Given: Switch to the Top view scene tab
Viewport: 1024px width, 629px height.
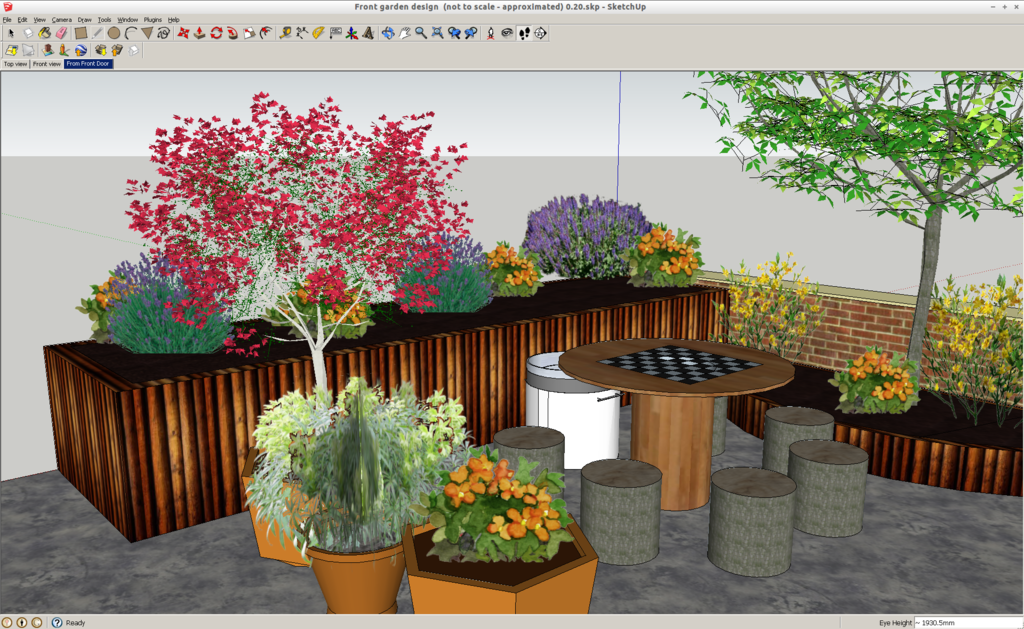Looking at the screenshot, I should 15,64.
